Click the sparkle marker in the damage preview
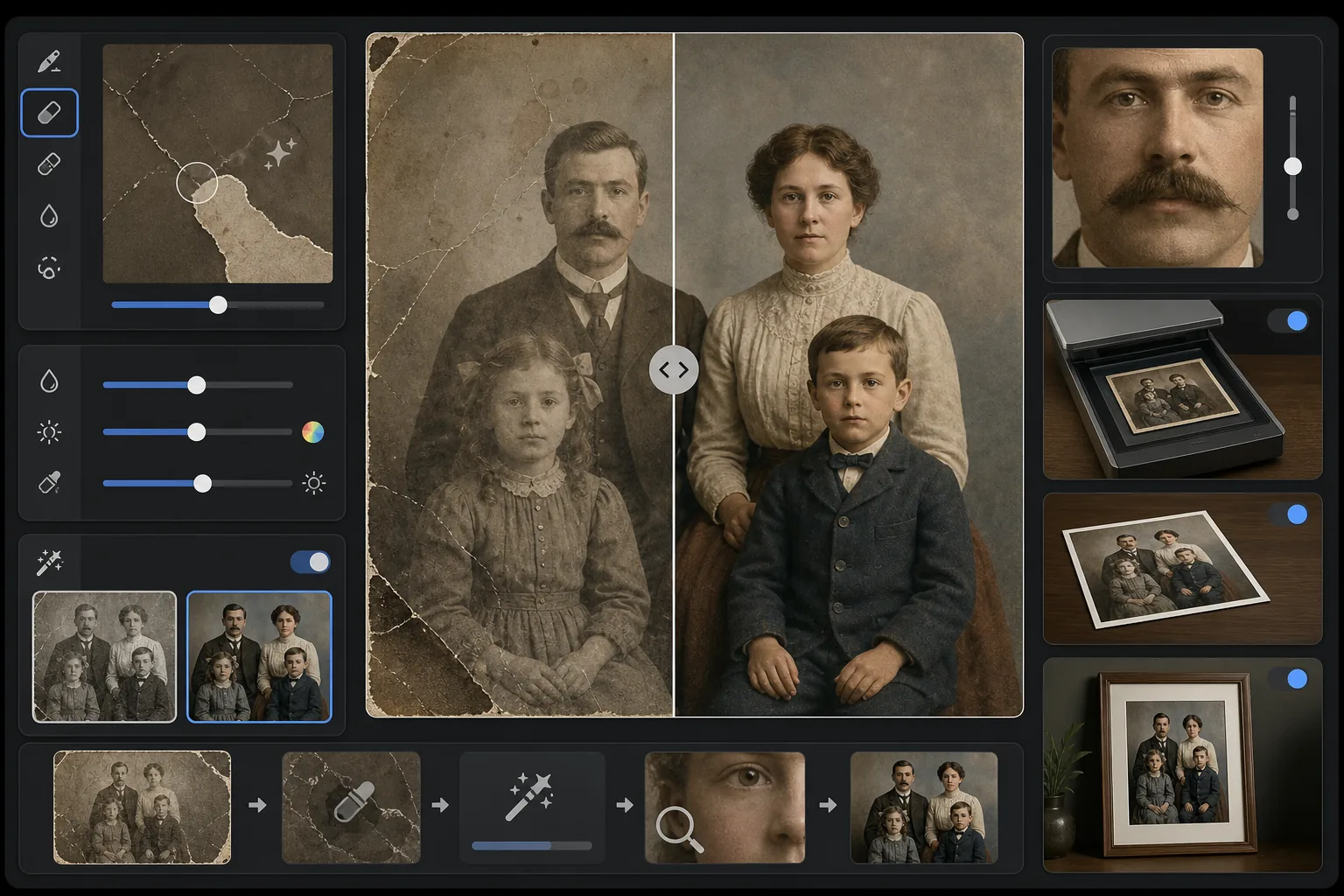The image size is (1344, 896). tap(280, 153)
